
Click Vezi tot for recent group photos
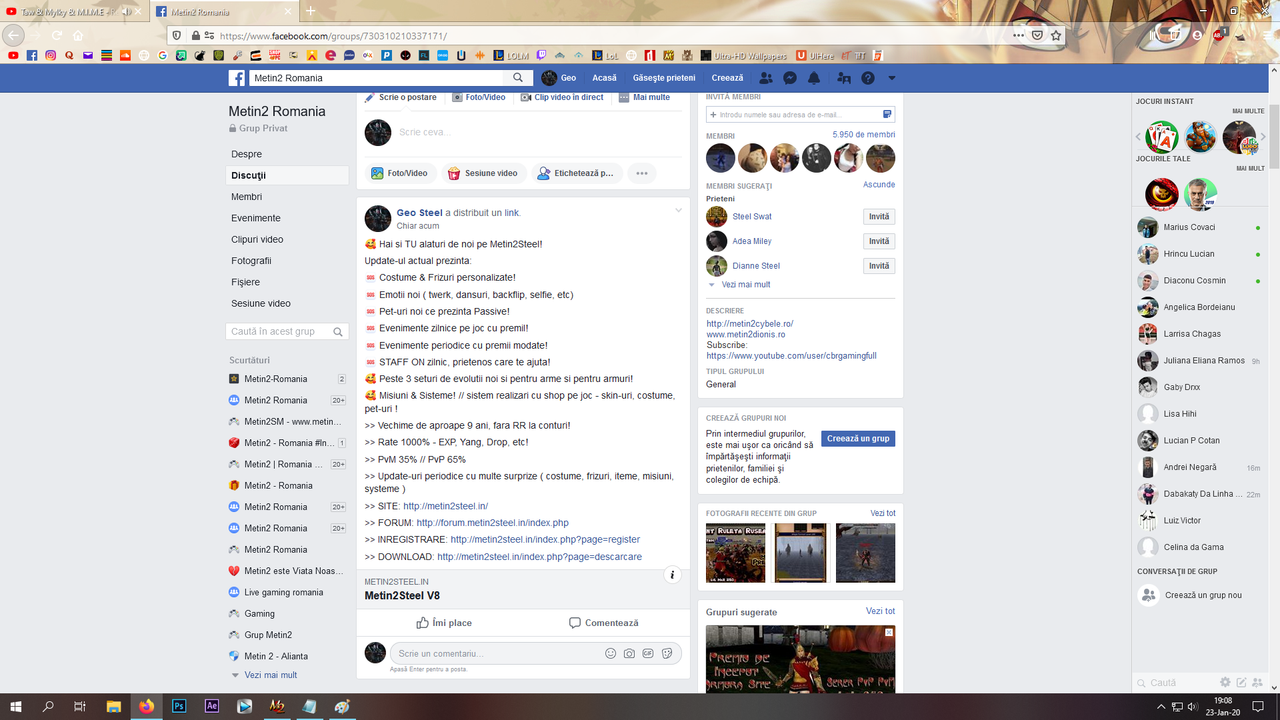[883, 513]
